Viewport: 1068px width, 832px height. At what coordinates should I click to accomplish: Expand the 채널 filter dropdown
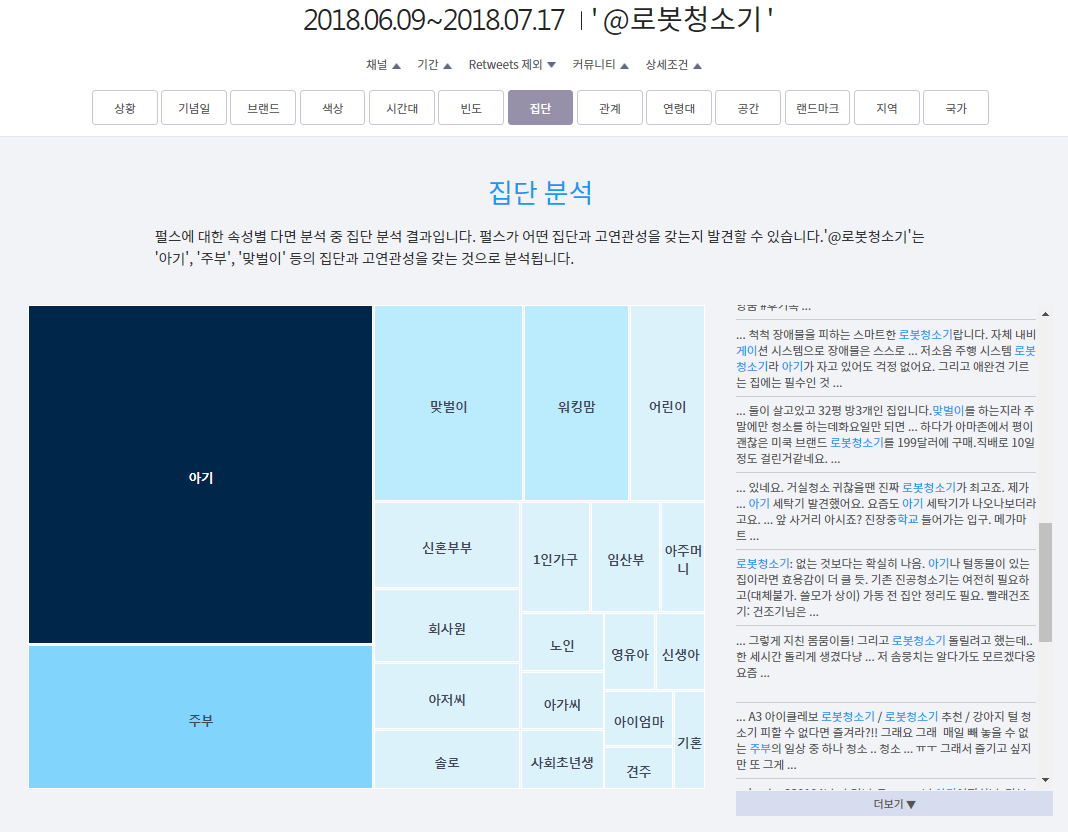coord(383,65)
